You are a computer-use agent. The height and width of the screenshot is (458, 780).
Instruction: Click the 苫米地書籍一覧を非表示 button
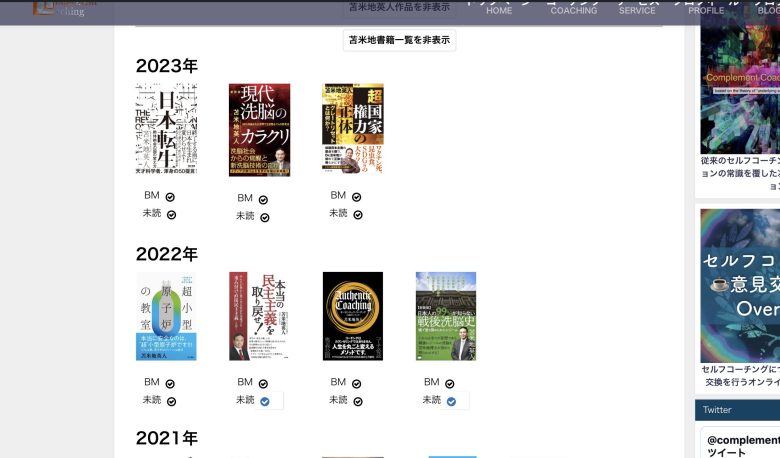399,41
